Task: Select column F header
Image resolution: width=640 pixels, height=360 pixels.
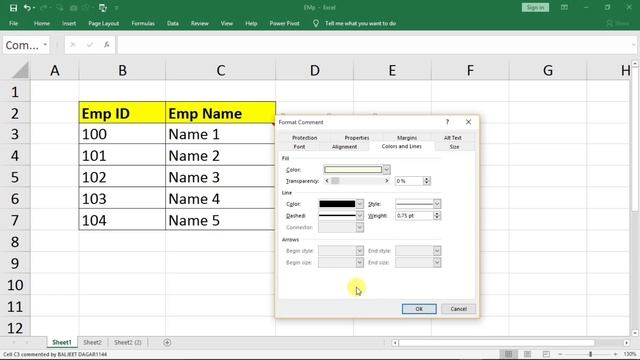Action: tap(470, 70)
